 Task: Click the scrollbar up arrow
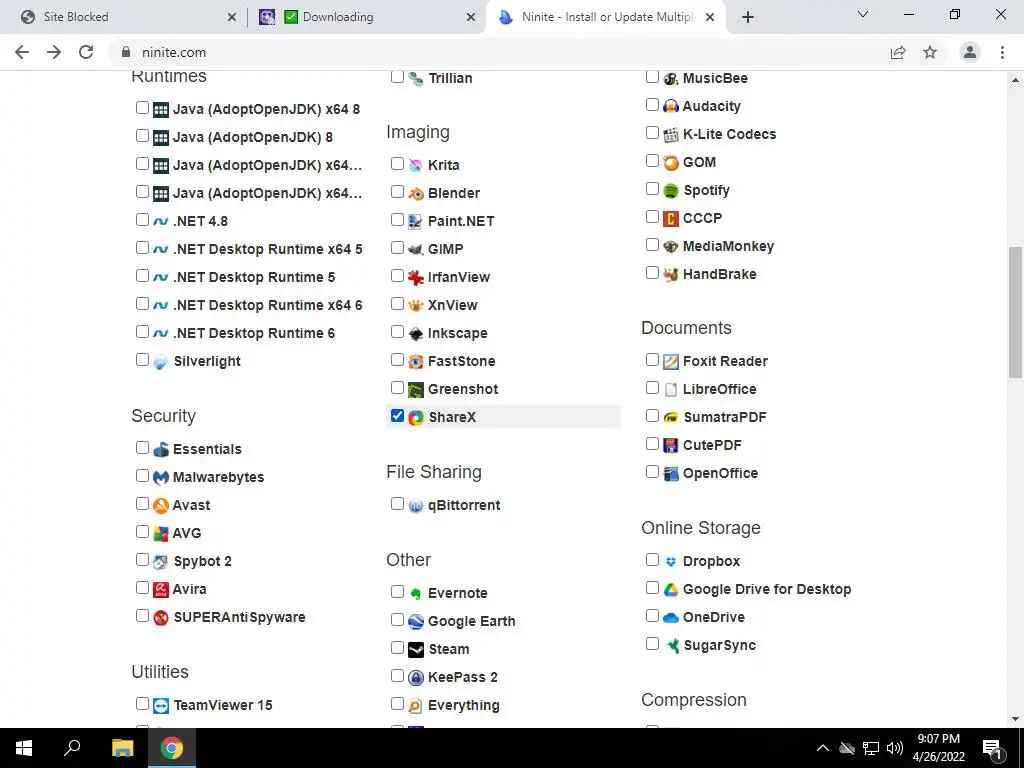click(x=1015, y=80)
